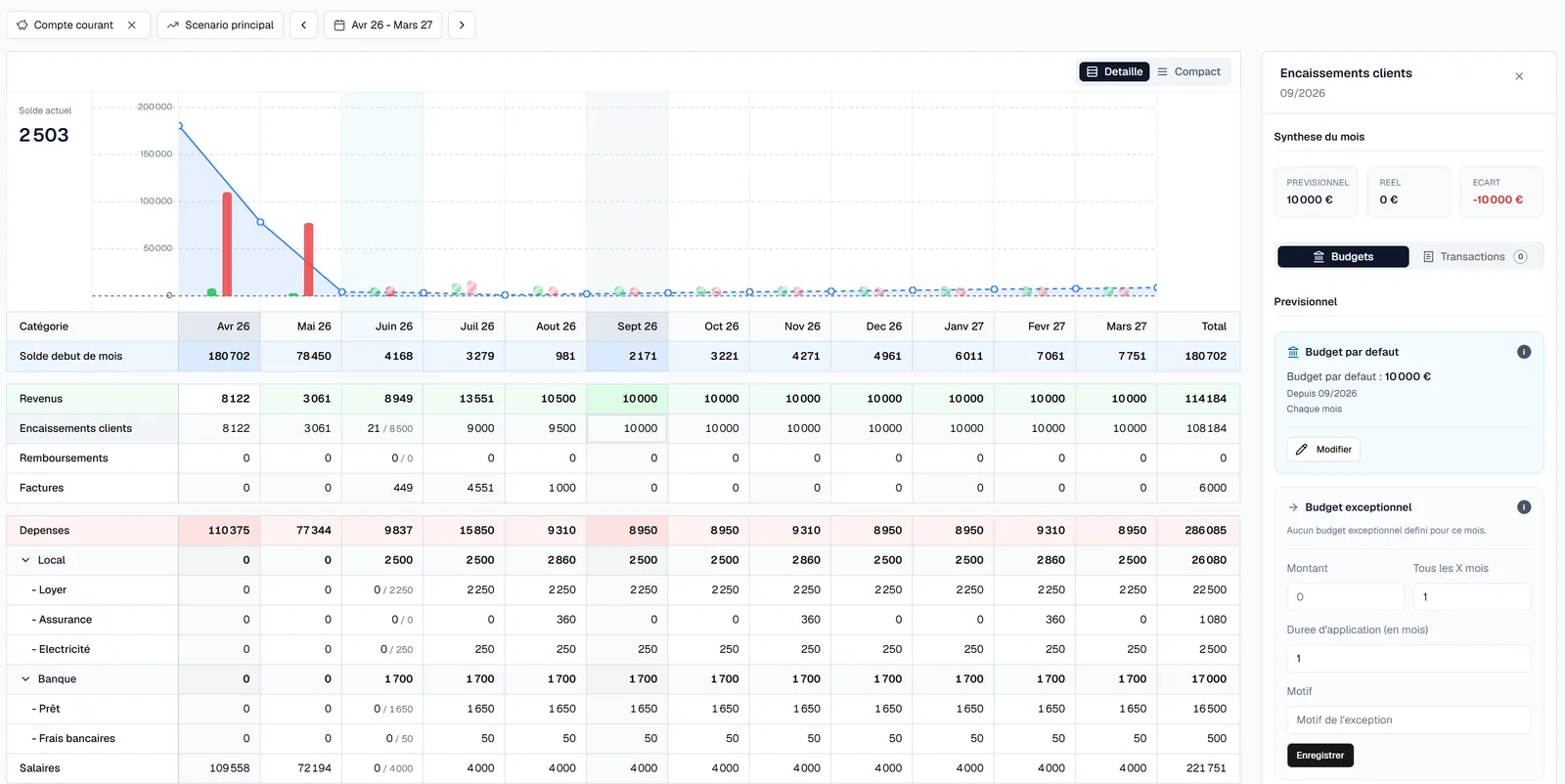The width and height of the screenshot is (1565, 784).
Task: Click the arrow icon next to Budget exceptionnel
Action: [1293, 507]
